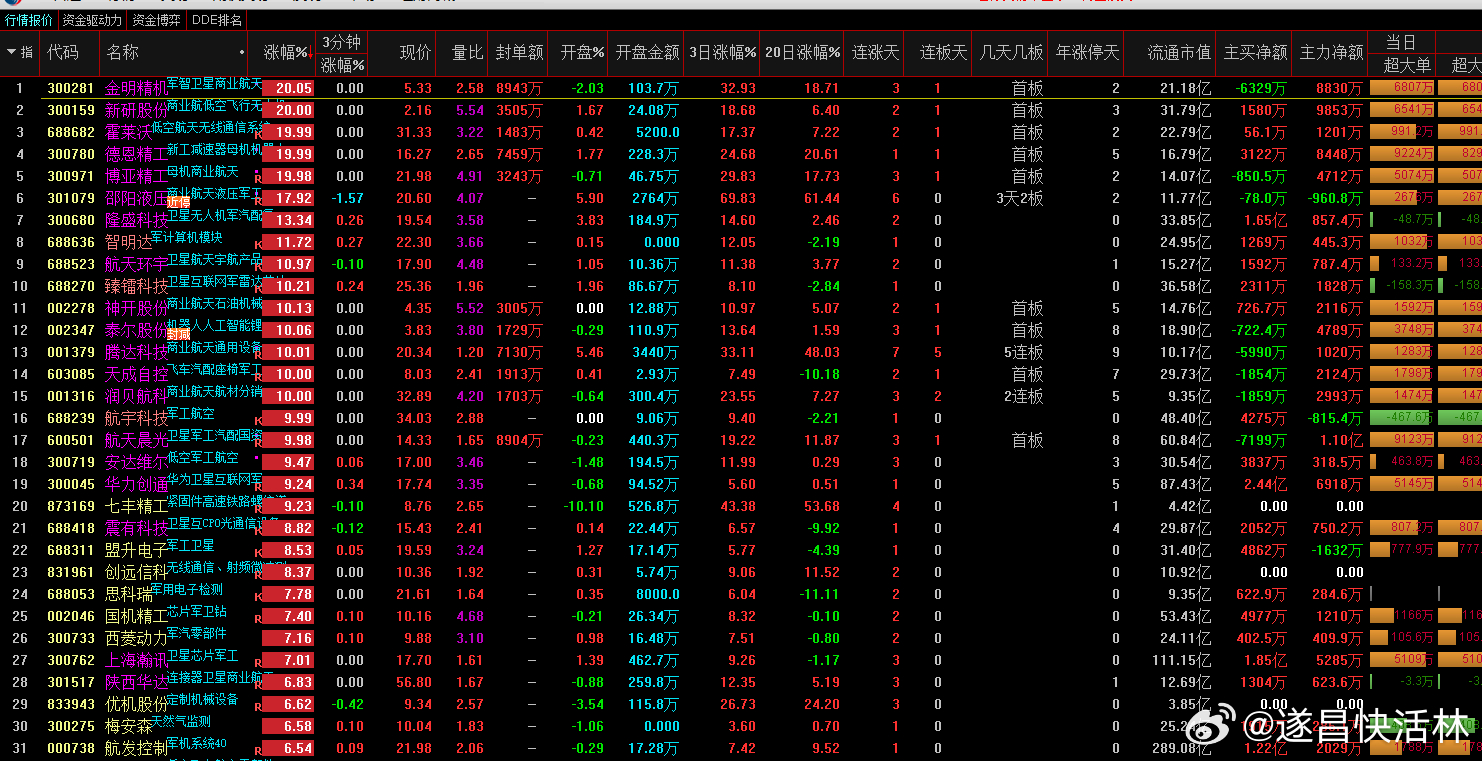The height and width of the screenshot is (761, 1482).
Task: Select stock 上海瀚讯 name
Action: click(x=136, y=660)
